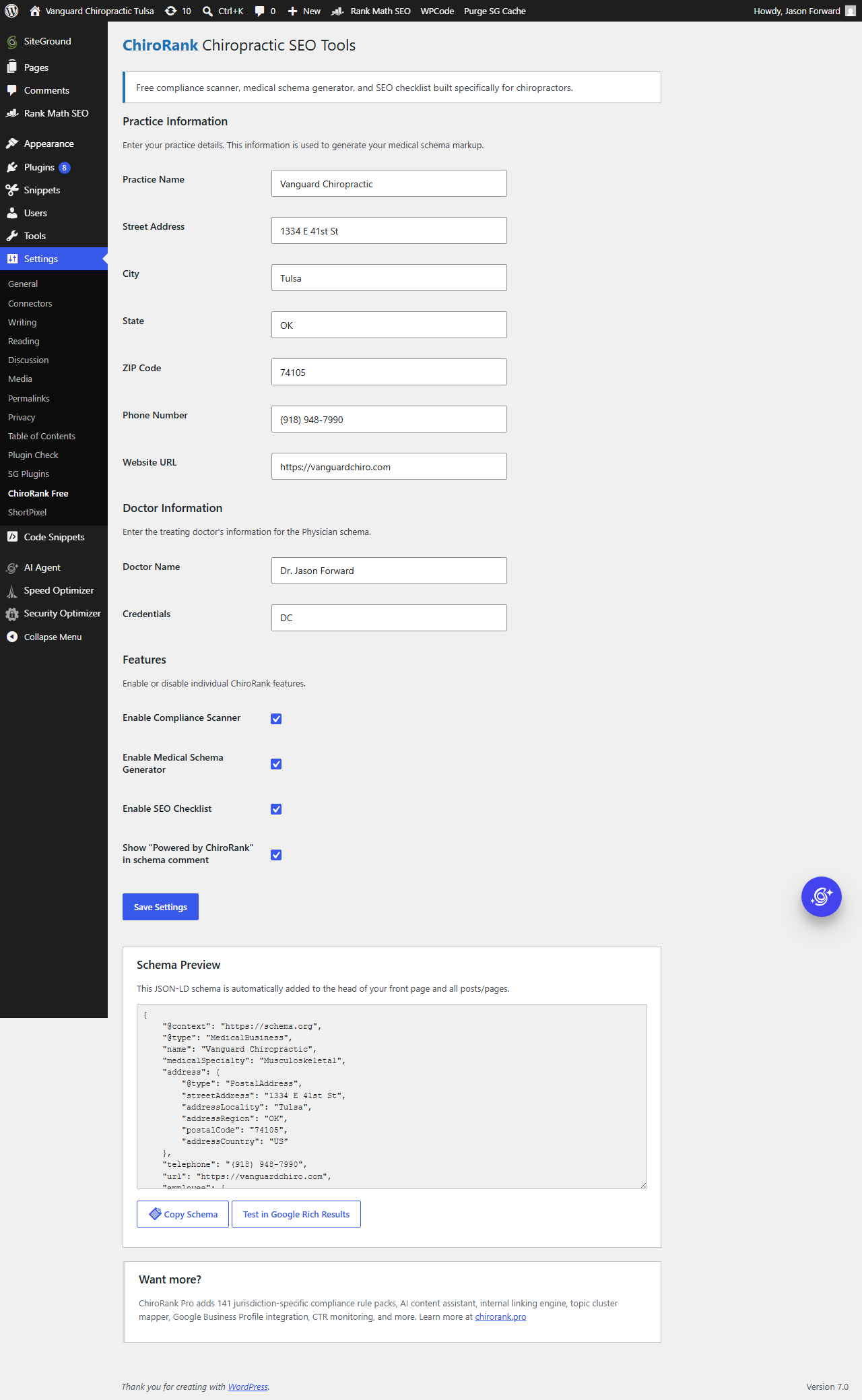Toggle Show Powered by ChiroRank checkbox
The height and width of the screenshot is (1400, 862).
click(276, 855)
